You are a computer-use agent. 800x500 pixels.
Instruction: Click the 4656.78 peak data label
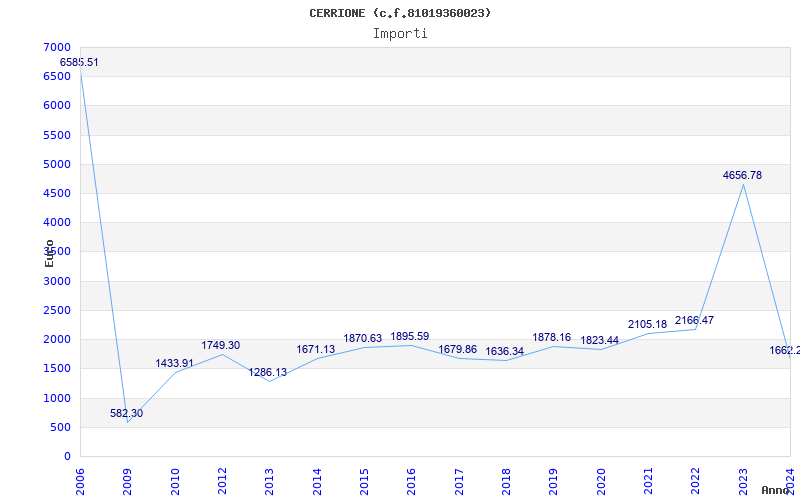click(x=742, y=176)
